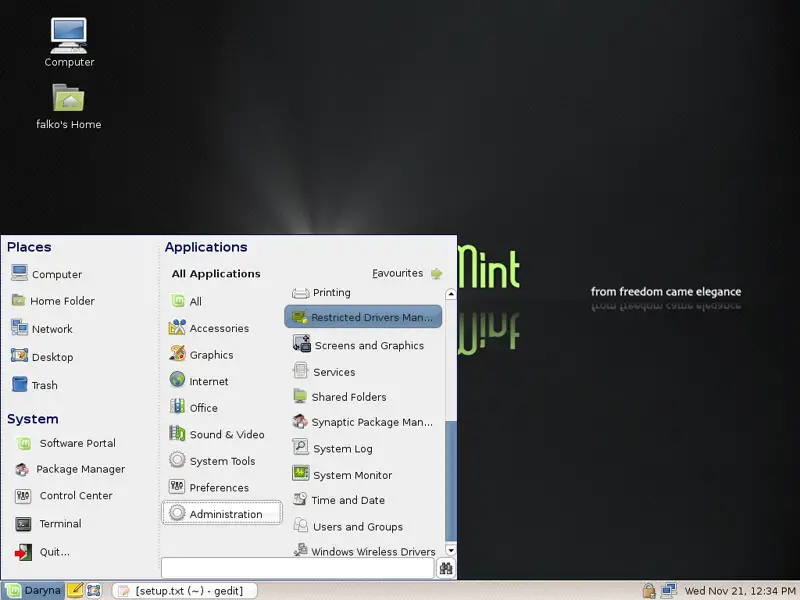Image resolution: width=800 pixels, height=600 pixels.
Task: Open Trash from the Places list
Action: 34,385
